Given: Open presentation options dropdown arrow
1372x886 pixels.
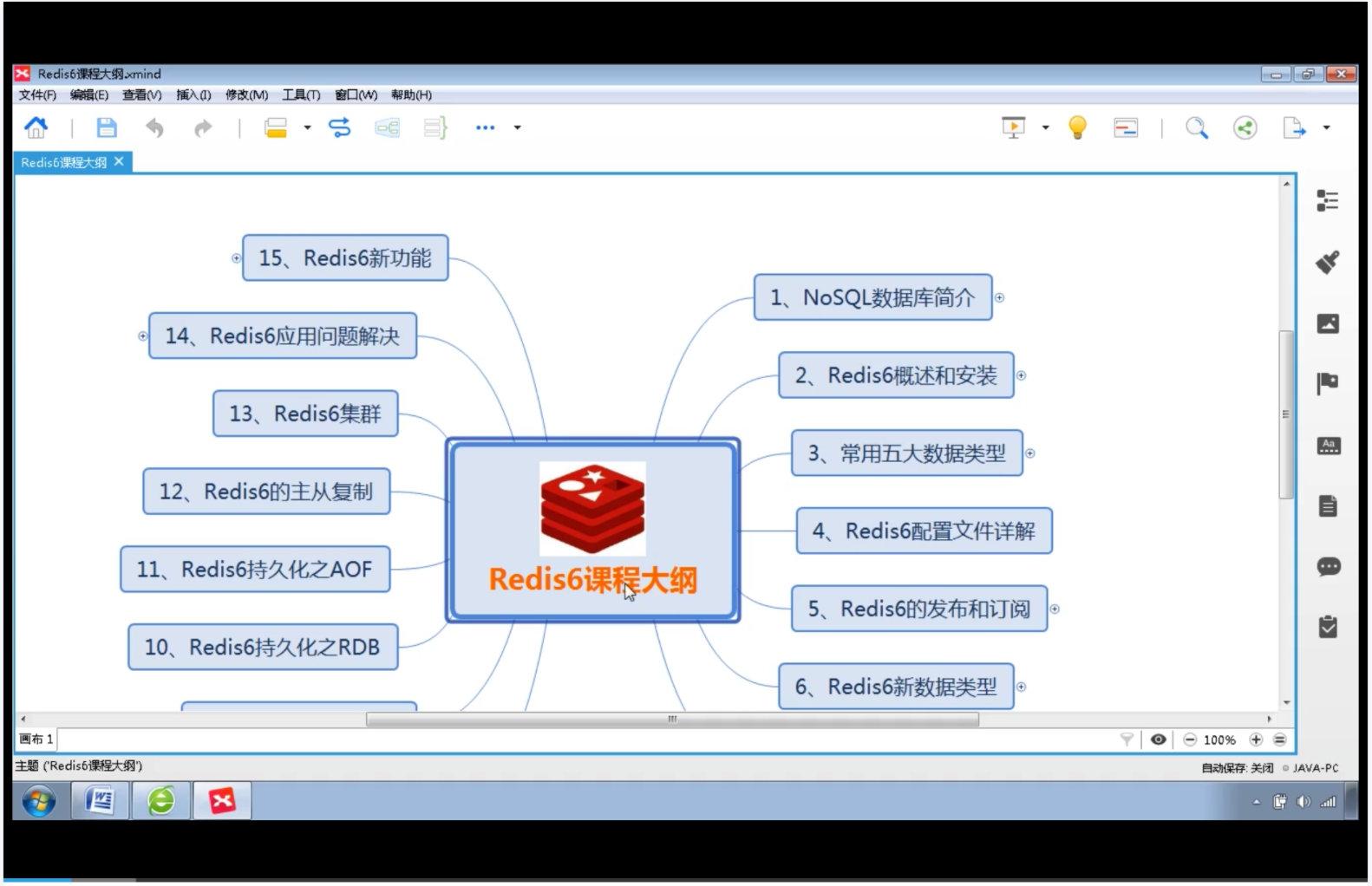Looking at the screenshot, I should click(x=1045, y=127).
